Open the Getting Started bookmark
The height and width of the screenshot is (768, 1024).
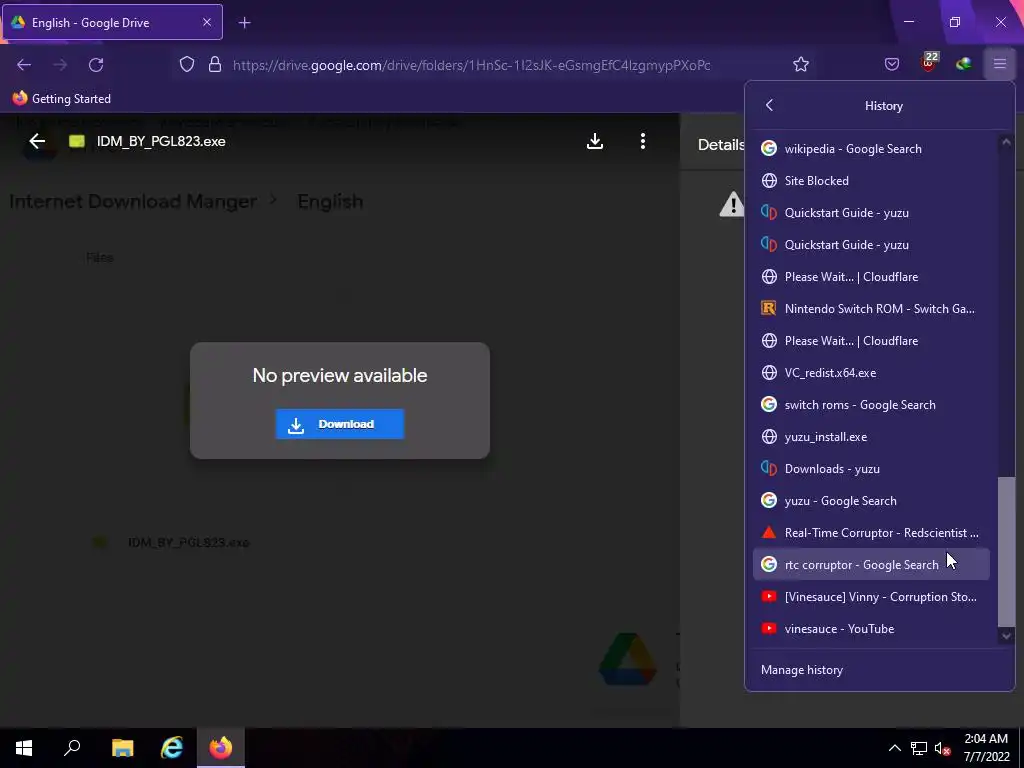[61, 99]
